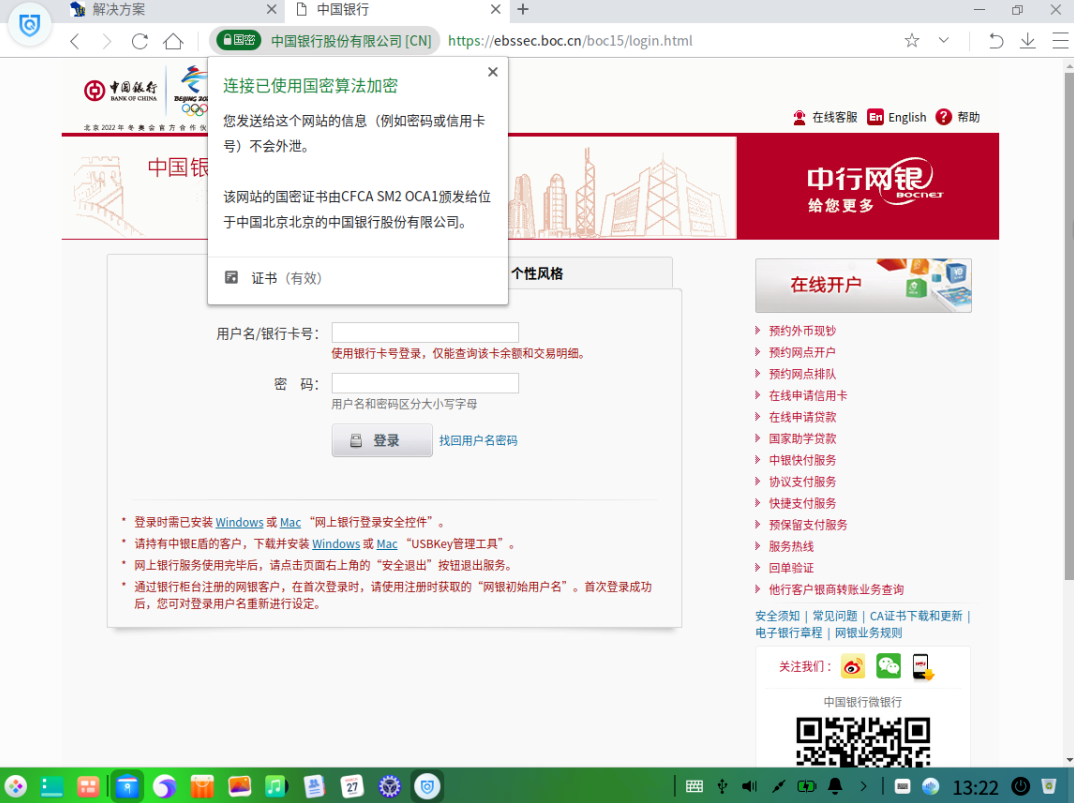Open 协议支付服务 link

[x=802, y=482]
